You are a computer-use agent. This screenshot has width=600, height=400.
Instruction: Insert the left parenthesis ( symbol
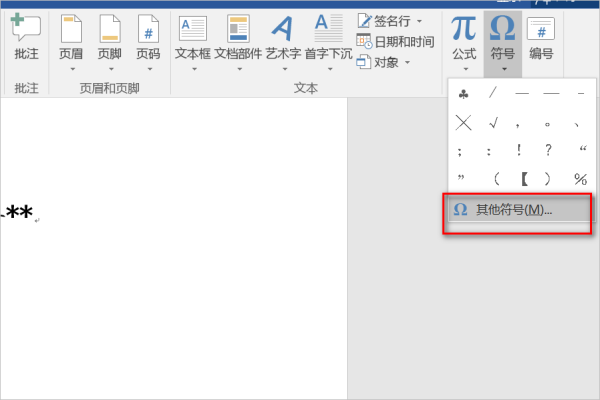pos(496,179)
